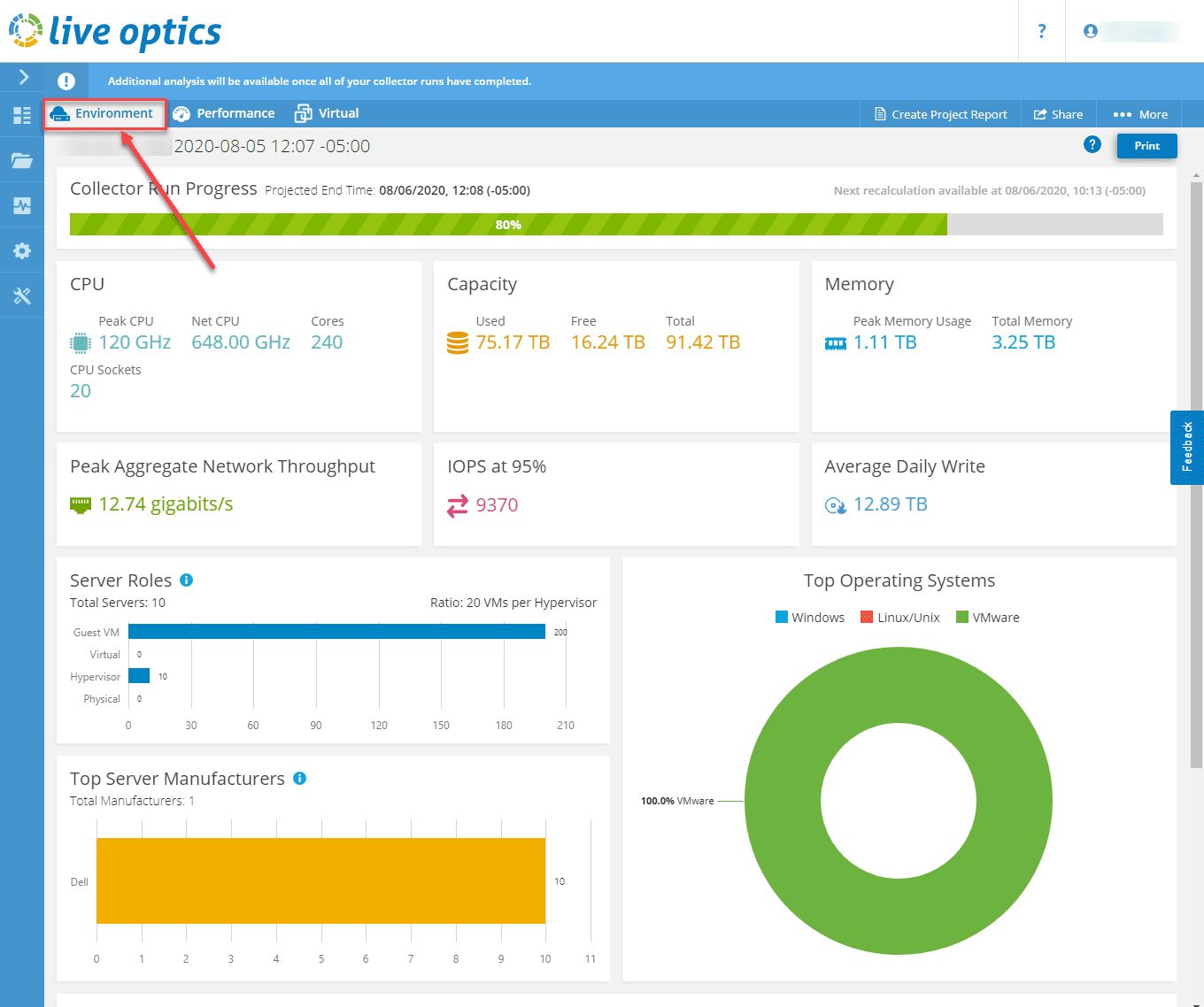Screen dimensions: 1204x1007
Task: Open the More menu
Action: pyautogui.click(x=1140, y=114)
